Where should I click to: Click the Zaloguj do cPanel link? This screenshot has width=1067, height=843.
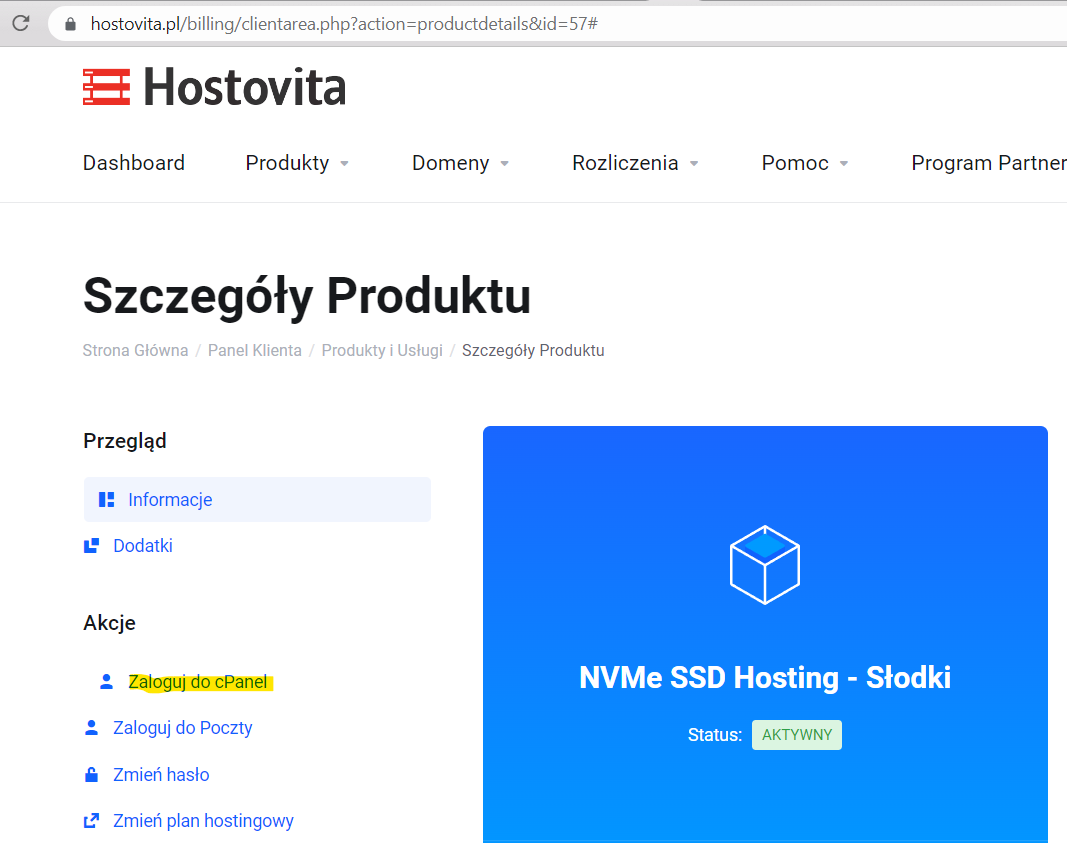point(198,682)
